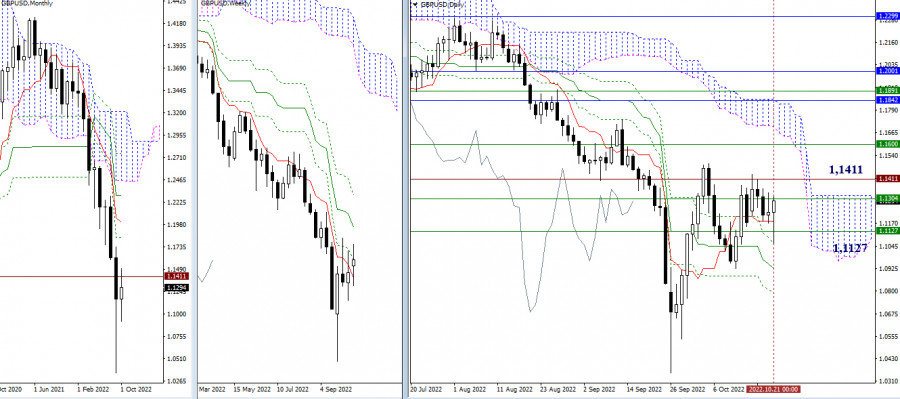This screenshot has width=900, height=399.
Task: Select the bold 1,1411 annotation text
Action: click(846, 170)
